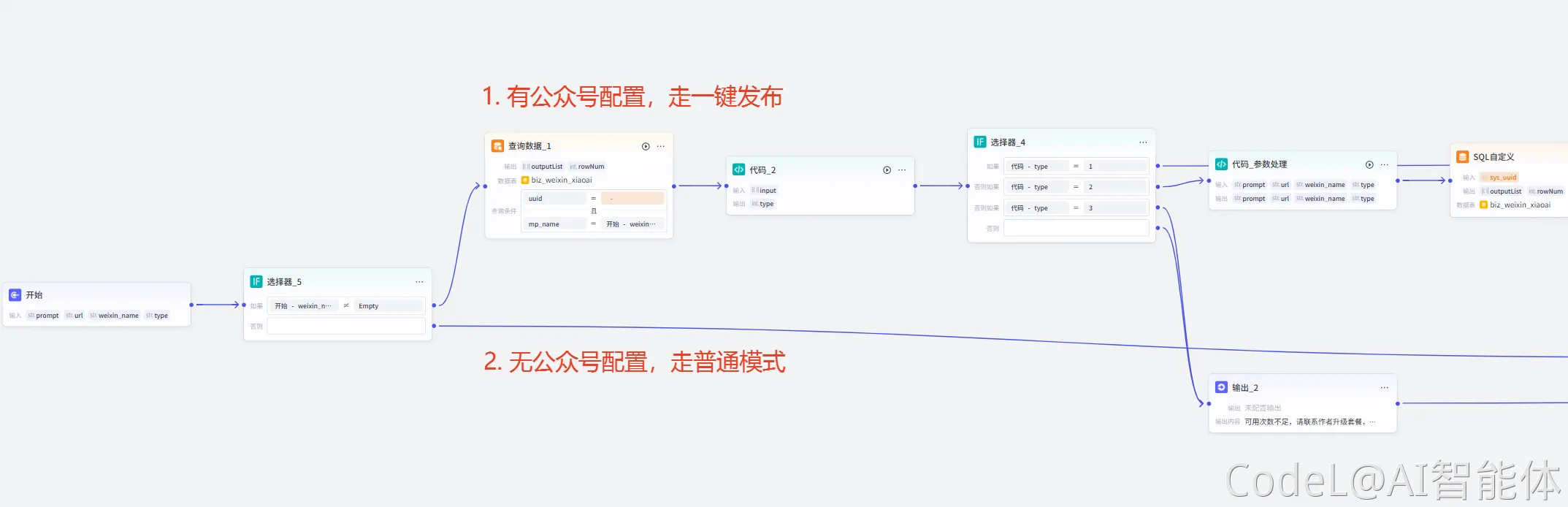Click the 选择器_5 IF node icon
1568x507 pixels.
(x=256, y=282)
